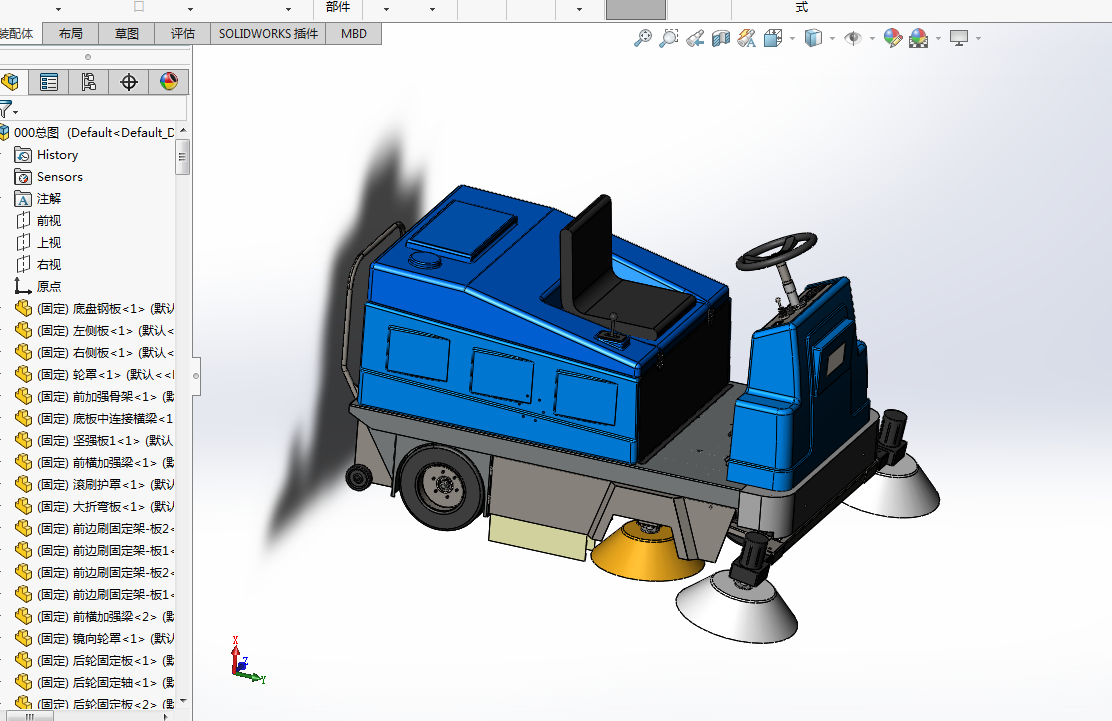Open the 布局 ribbon tab
The width and height of the screenshot is (1112, 721).
(70, 33)
